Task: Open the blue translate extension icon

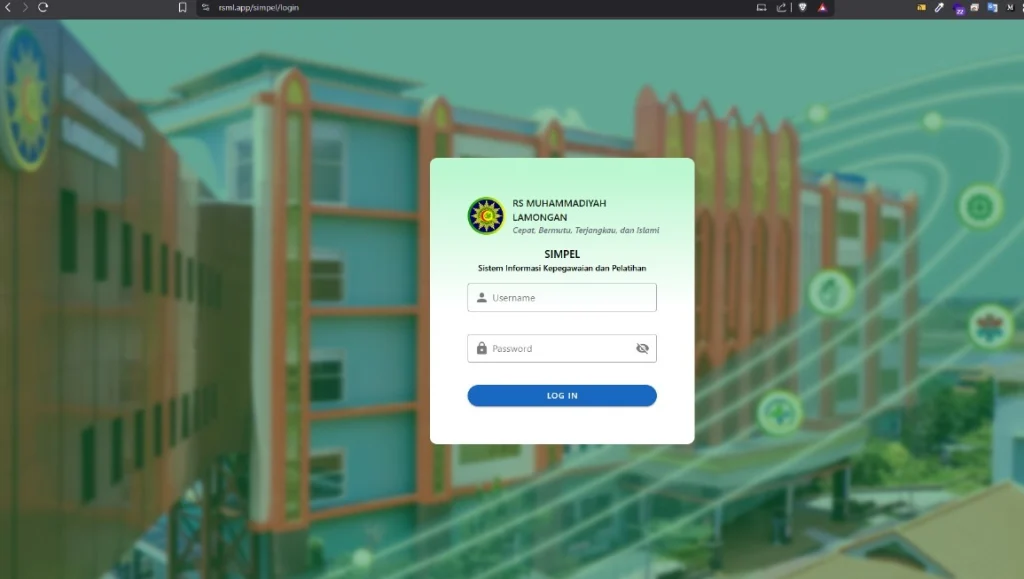Action: (993, 7)
